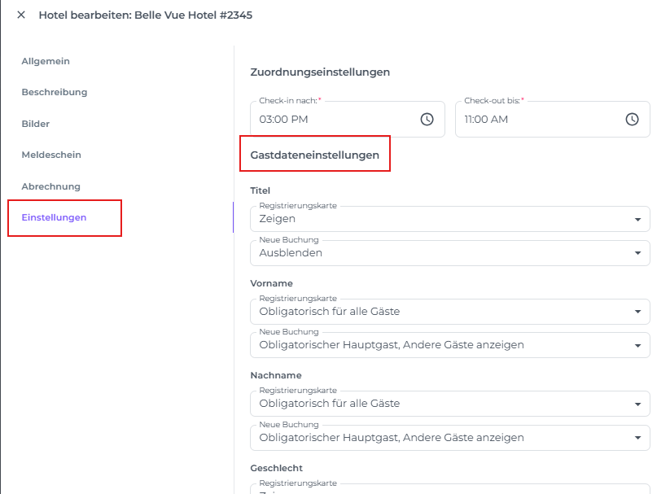The width and height of the screenshot is (670, 494).
Task: Click the Gastdateneinstellungen section heading
Action: coord(314,155)
